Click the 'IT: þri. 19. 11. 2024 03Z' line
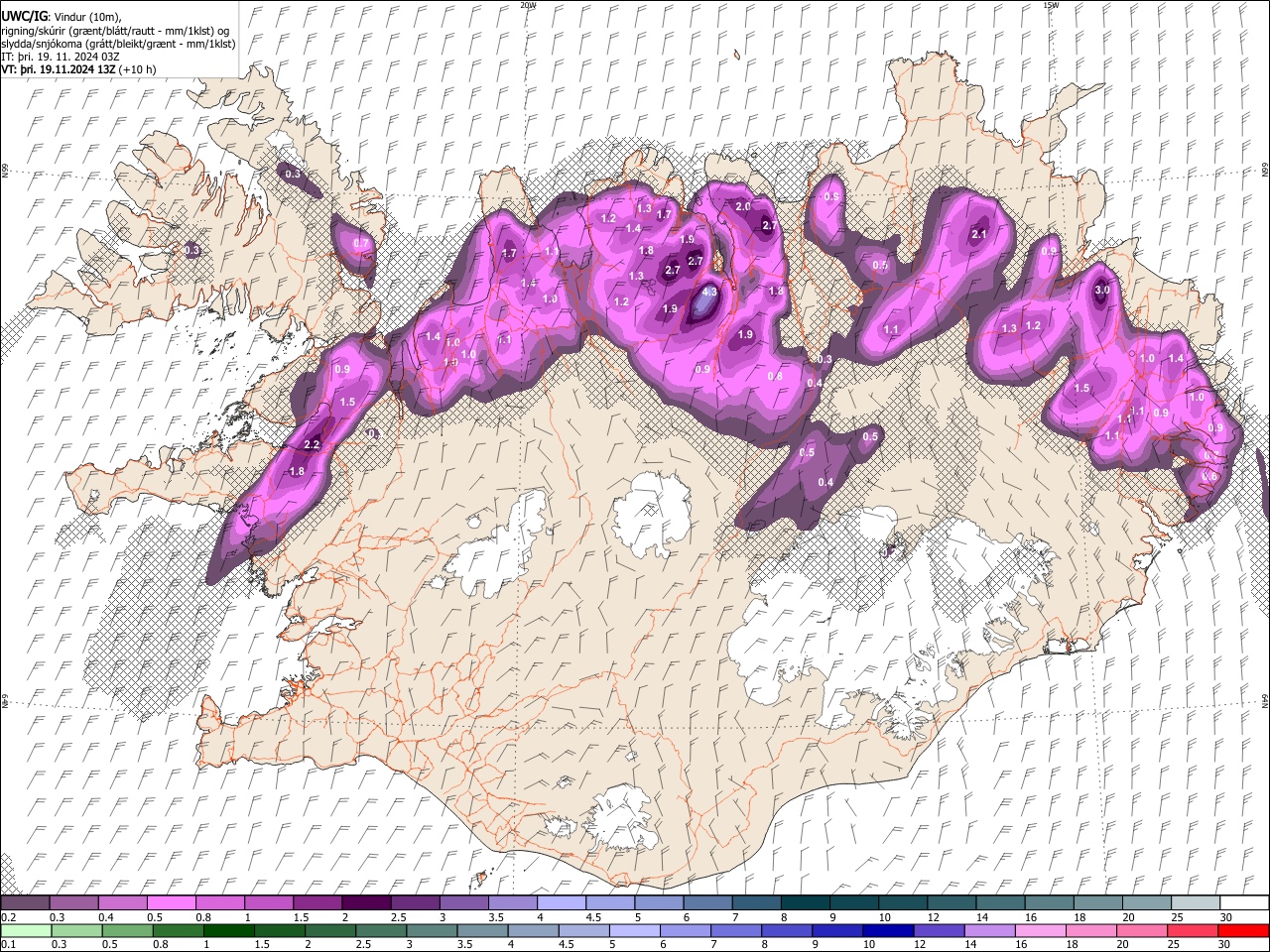 click(x=62, y=57)
